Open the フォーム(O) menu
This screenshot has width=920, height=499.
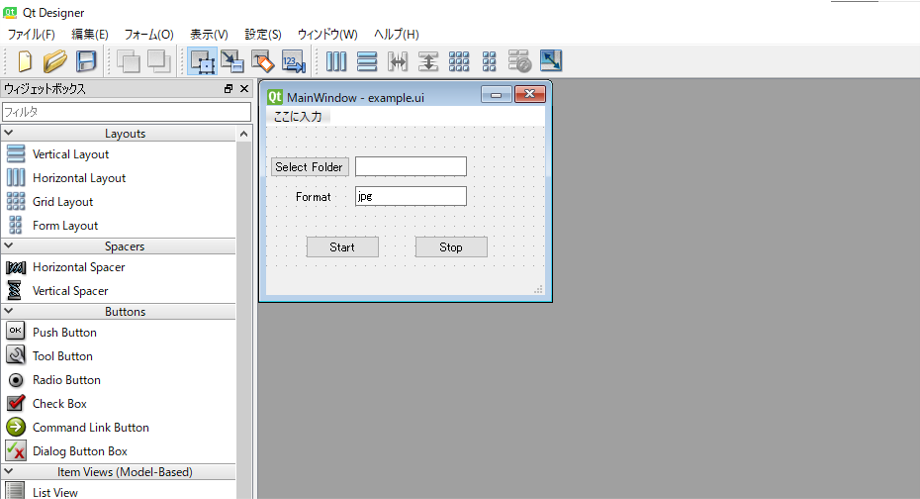(x=148, y=35)
